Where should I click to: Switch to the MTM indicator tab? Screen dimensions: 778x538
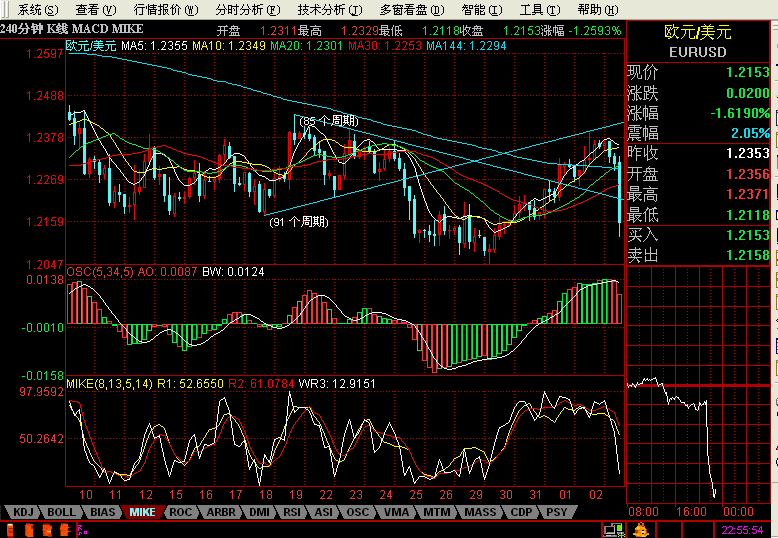437,512
